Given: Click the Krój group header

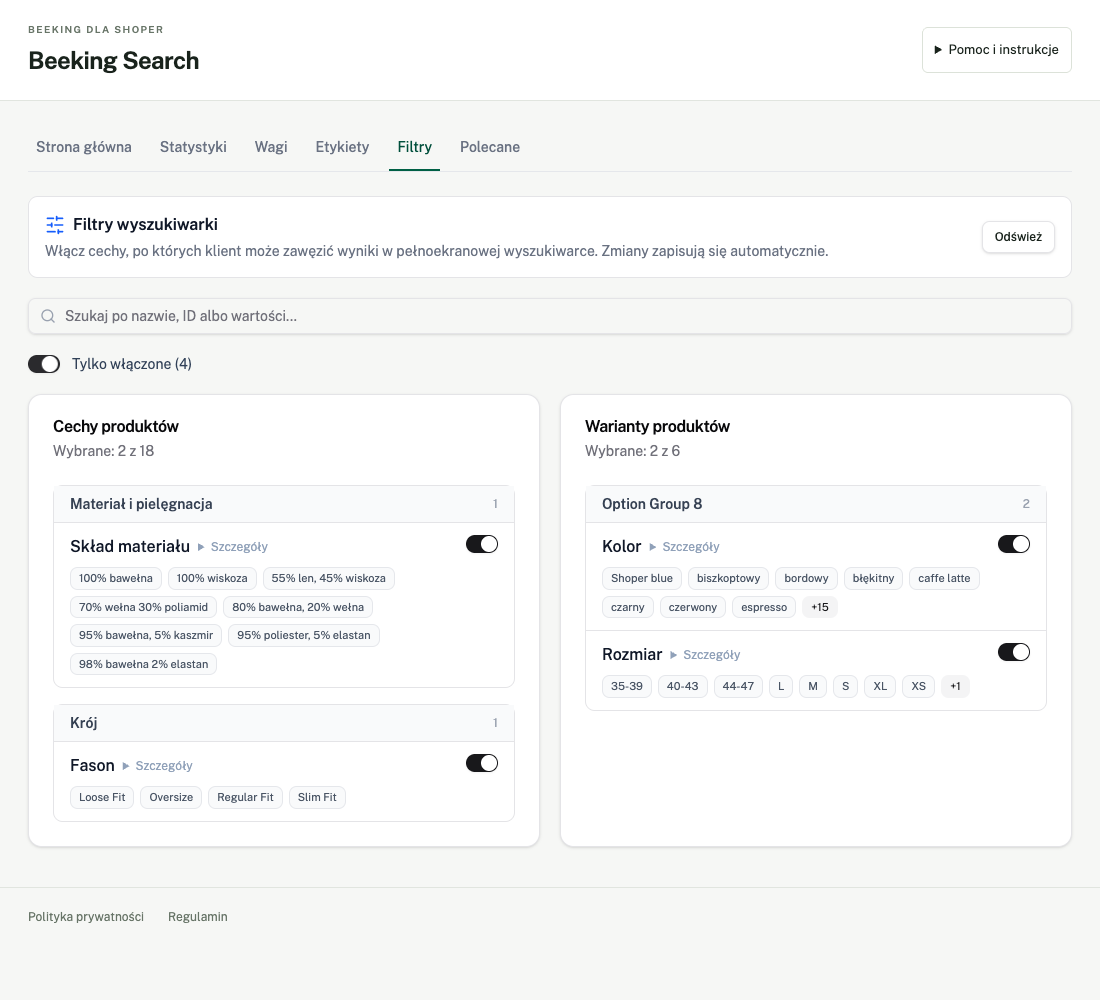Looking at the screenshot, I should point(284,723).
